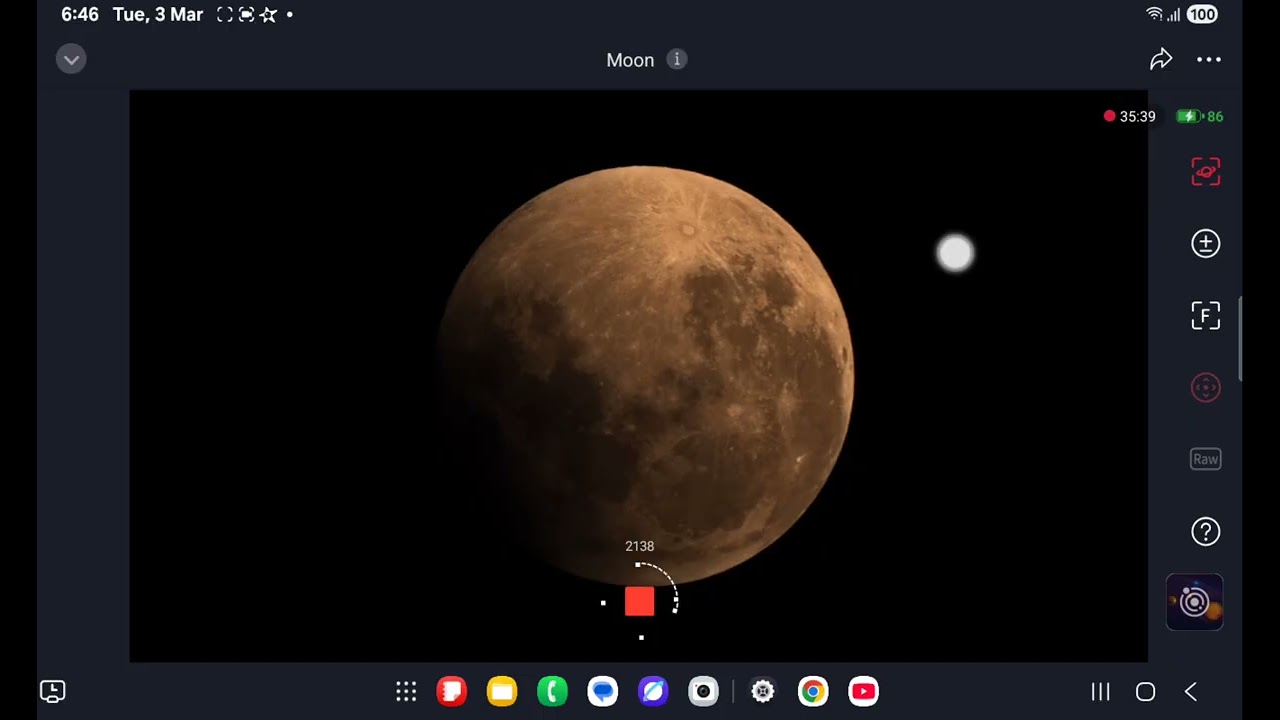
Task: Stop recording with the red square button
Action: tap(640, 601)
